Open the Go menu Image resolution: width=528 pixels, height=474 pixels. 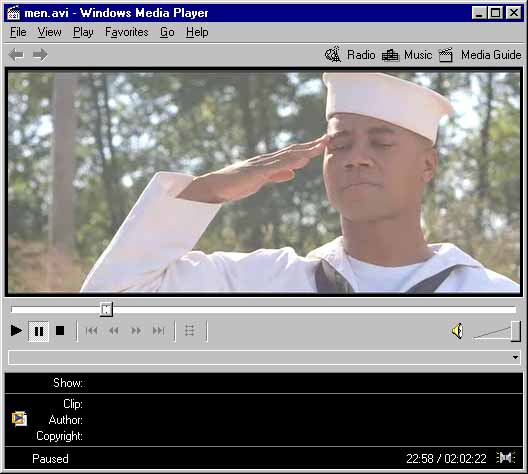click(167, 32)
